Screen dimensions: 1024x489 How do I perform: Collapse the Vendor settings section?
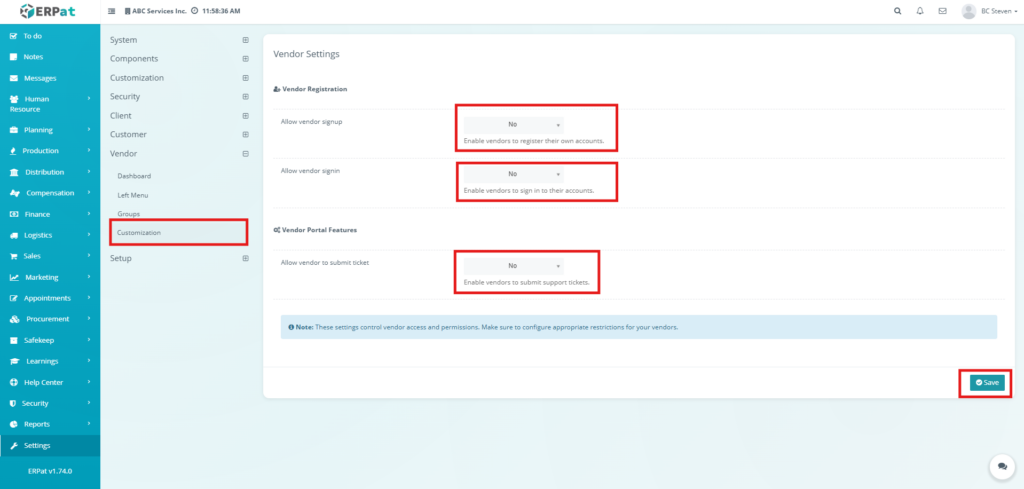[x=246, y=154]
